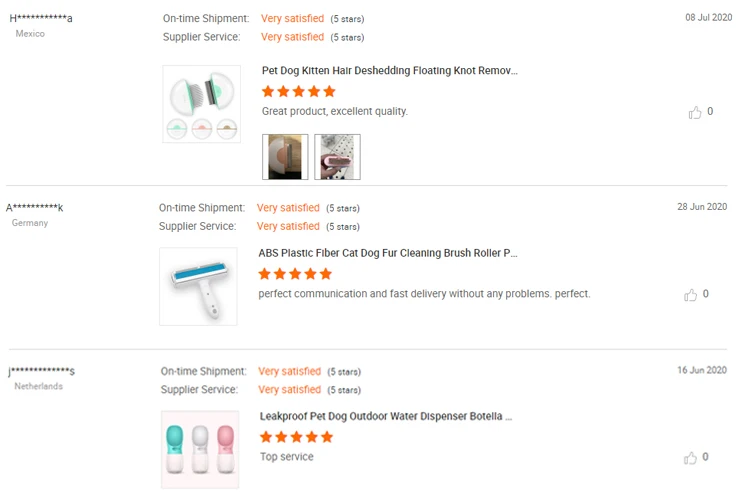View the deshedding brush product thumbnail

(x=202, y=104)
